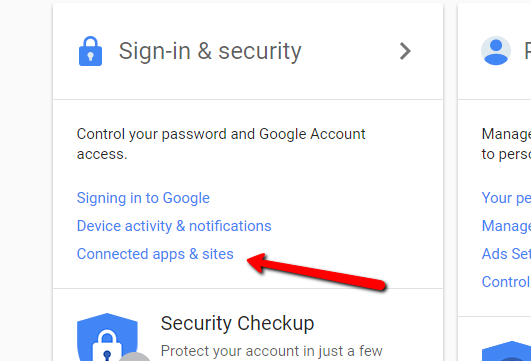The width and height of the screenshot is (531, 361).
Task: Click the person avatar icon on the right card
Action: 496,51
